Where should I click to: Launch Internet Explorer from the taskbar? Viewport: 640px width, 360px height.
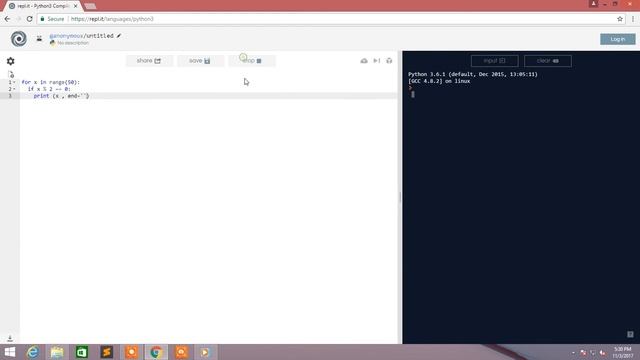tap(33, 352)
